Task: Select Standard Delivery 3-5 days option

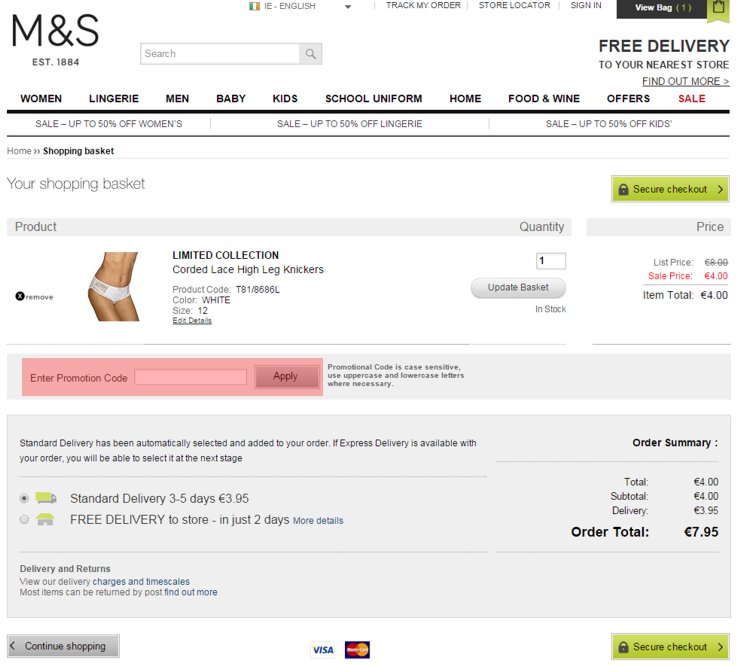Action: pyautogui.click(x=24, y=498)
